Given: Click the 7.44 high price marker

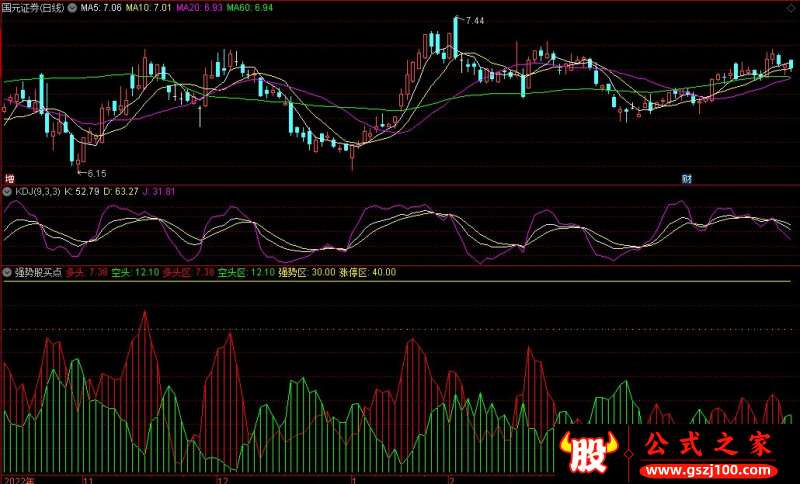Looking at the screenshot, I should click(x=474, y=21).
